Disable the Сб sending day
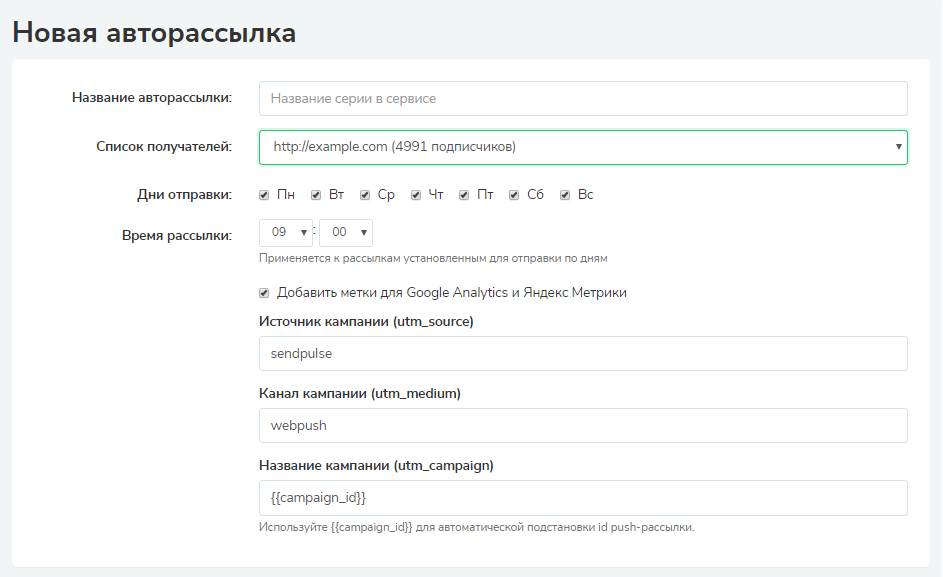943x577 pixels. pyautogui.click(x=514, y=195)
